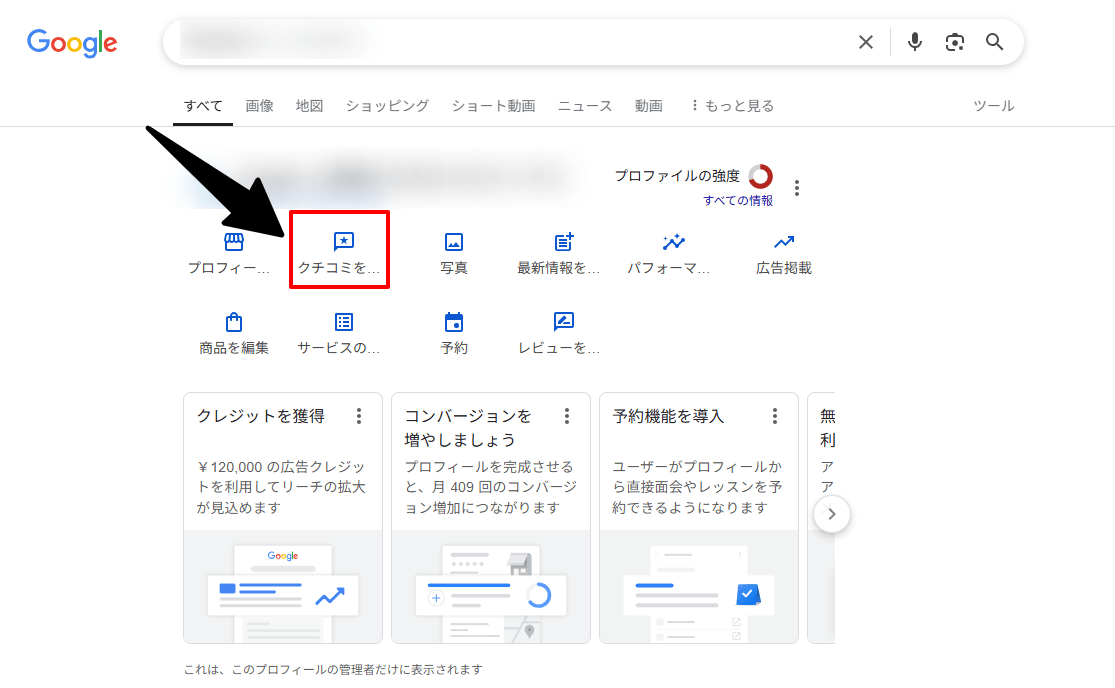Switch to the 画像 tab
The width and height of the screenshot is (1115, 688).
pyautogui.click(x=260, y=106)
